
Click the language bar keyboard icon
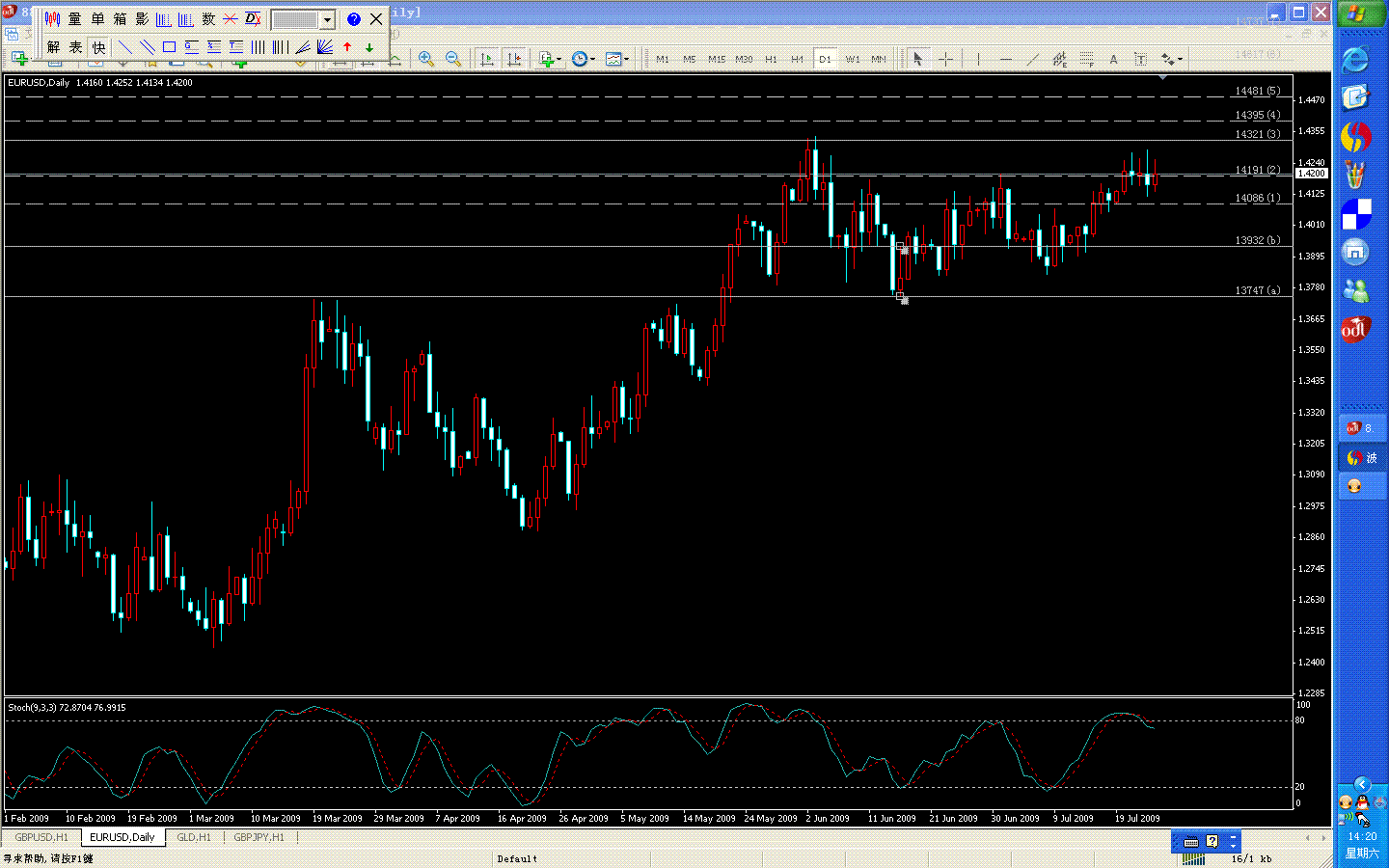pos(1191,842)
